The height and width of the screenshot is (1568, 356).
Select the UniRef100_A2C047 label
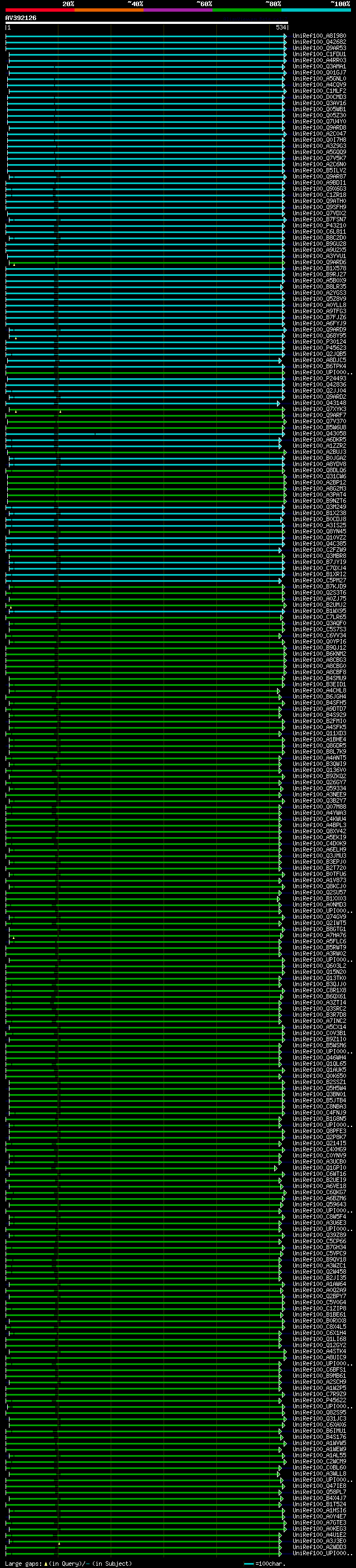point(319,134)
